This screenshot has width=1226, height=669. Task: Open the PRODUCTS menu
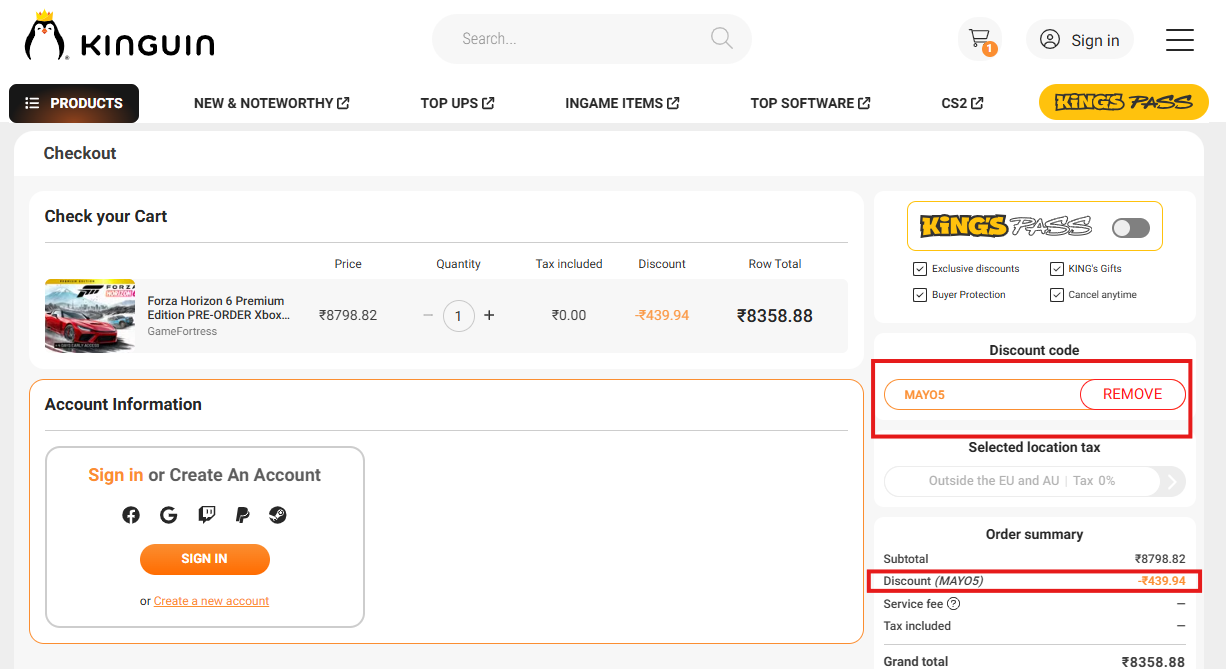click(74, 103)
